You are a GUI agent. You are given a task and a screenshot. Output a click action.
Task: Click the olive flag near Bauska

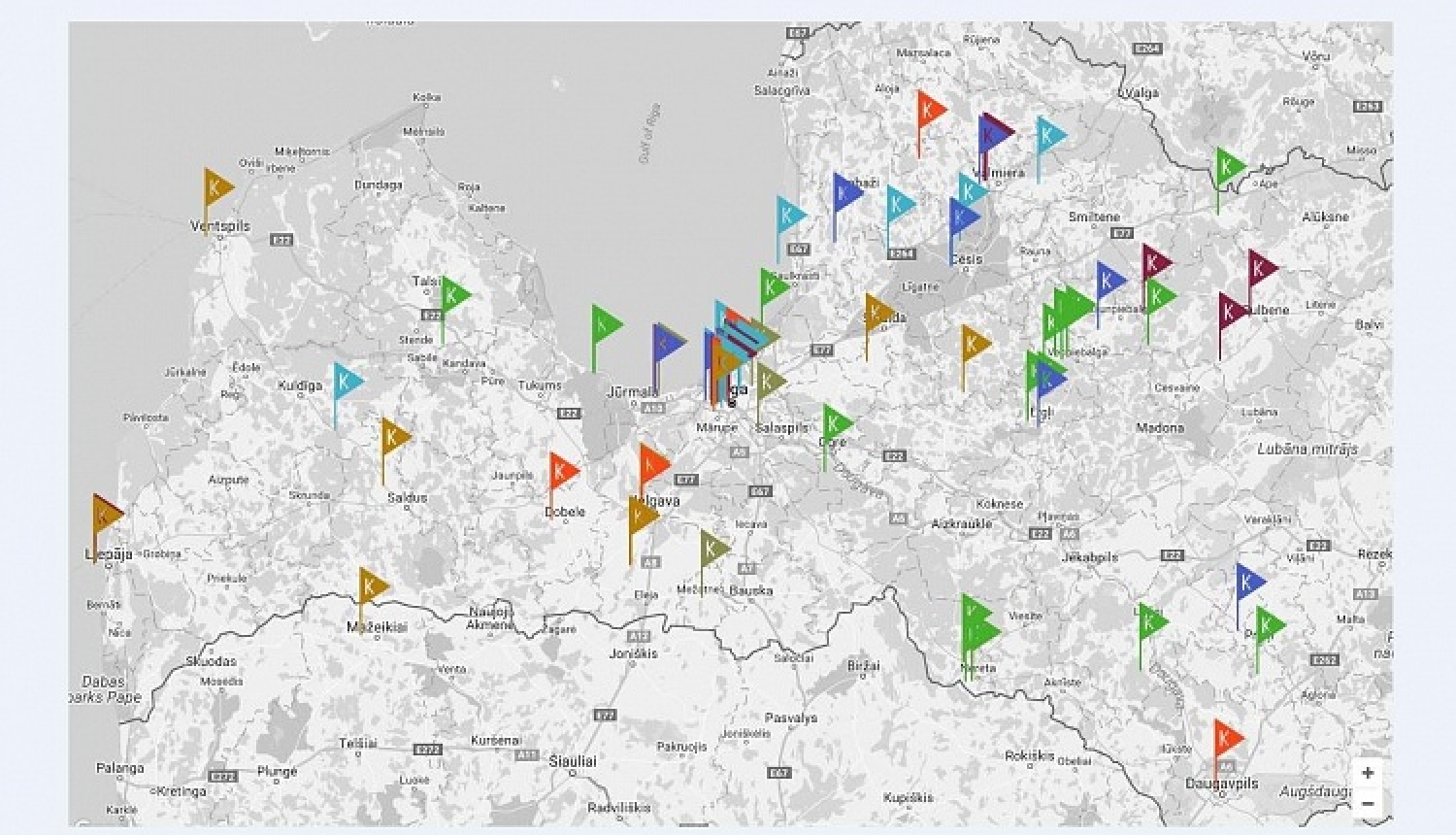click(713, 550)
